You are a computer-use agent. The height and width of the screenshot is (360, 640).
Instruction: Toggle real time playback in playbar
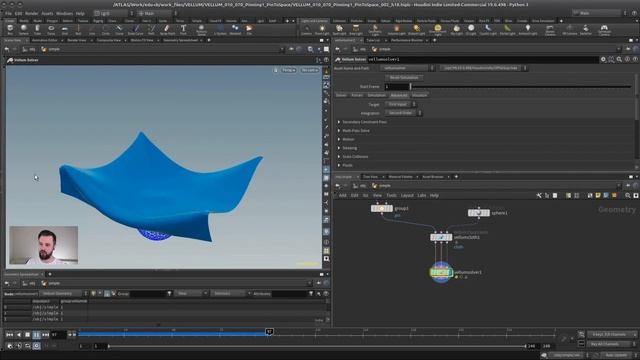pyautogui.click(x=36, y=346)
